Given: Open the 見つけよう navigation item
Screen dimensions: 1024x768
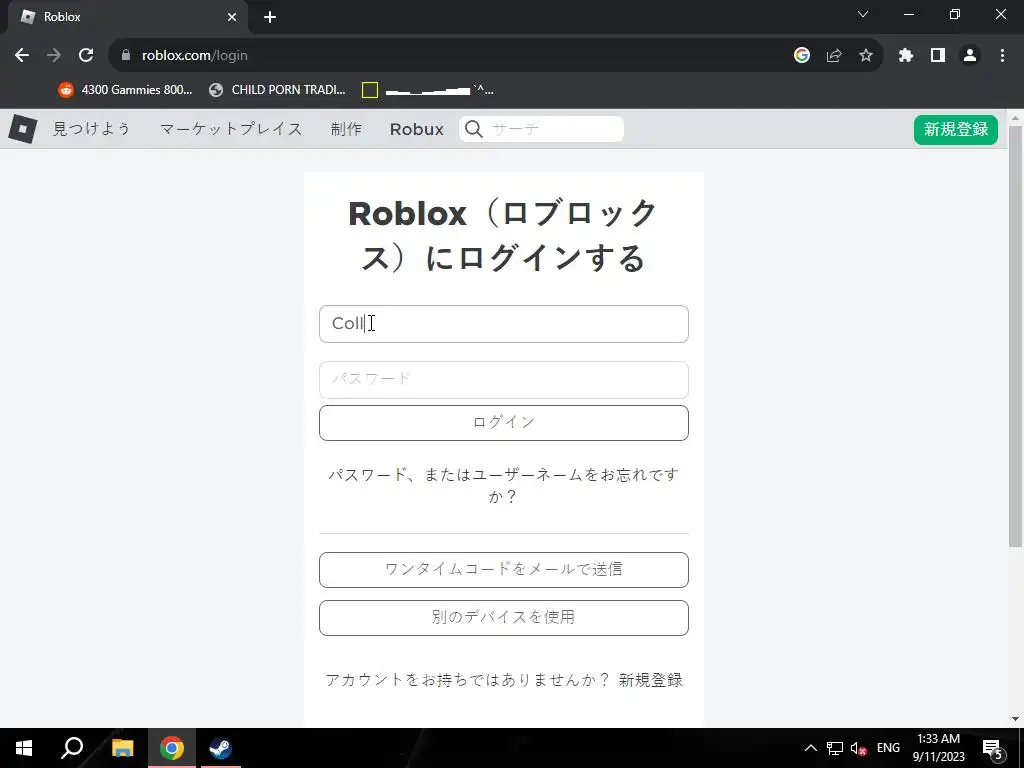Looking at the screenshot, I should tap(92, 129).
